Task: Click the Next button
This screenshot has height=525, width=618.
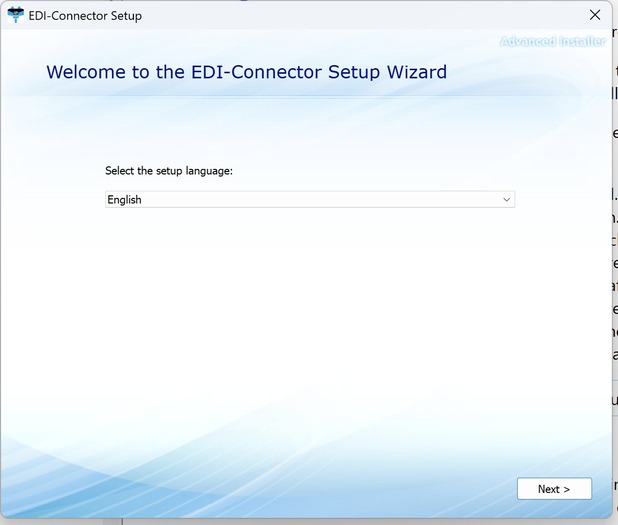Action: pos(554,489)
